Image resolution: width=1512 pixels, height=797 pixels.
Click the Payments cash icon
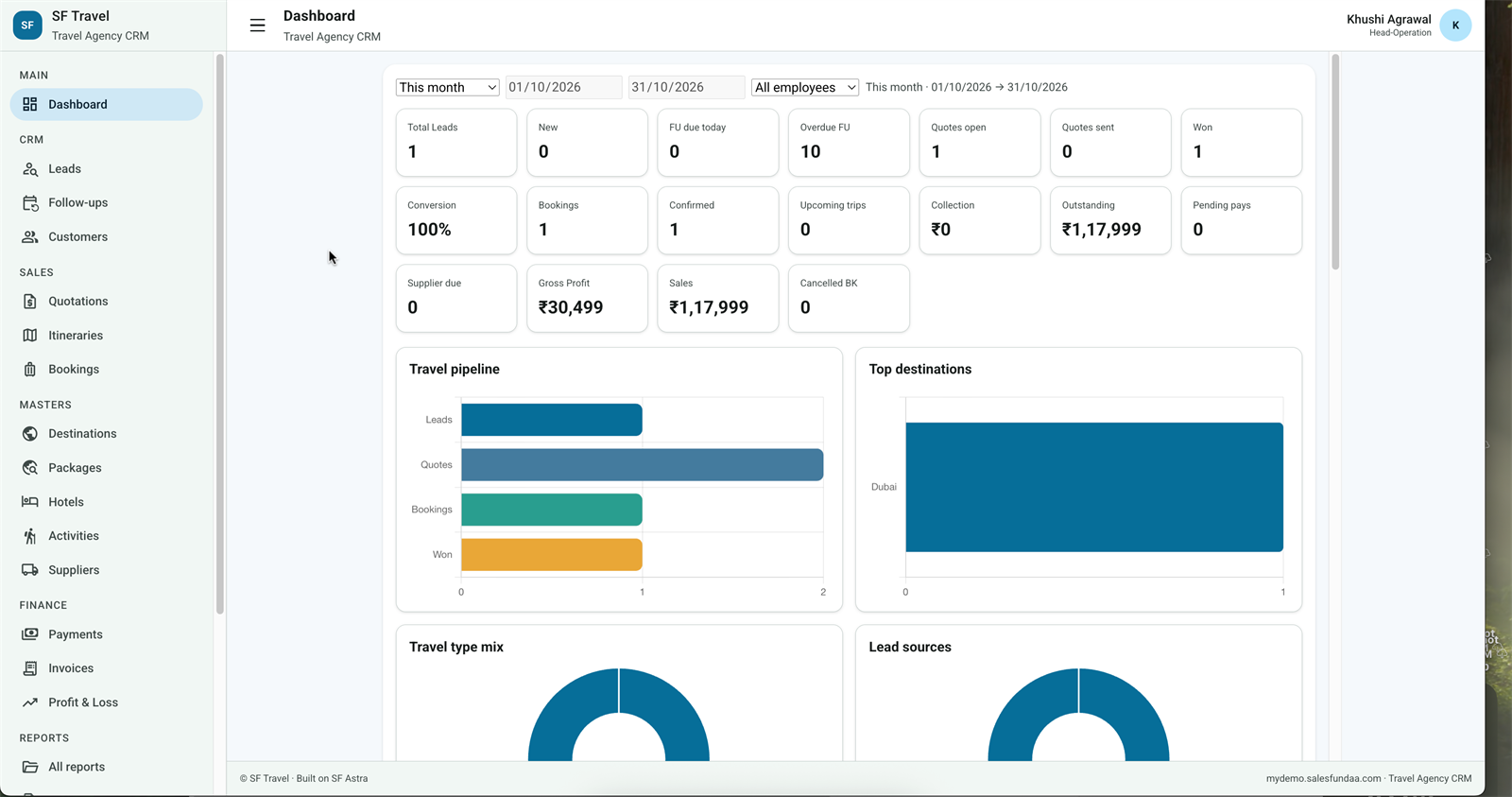30,634
